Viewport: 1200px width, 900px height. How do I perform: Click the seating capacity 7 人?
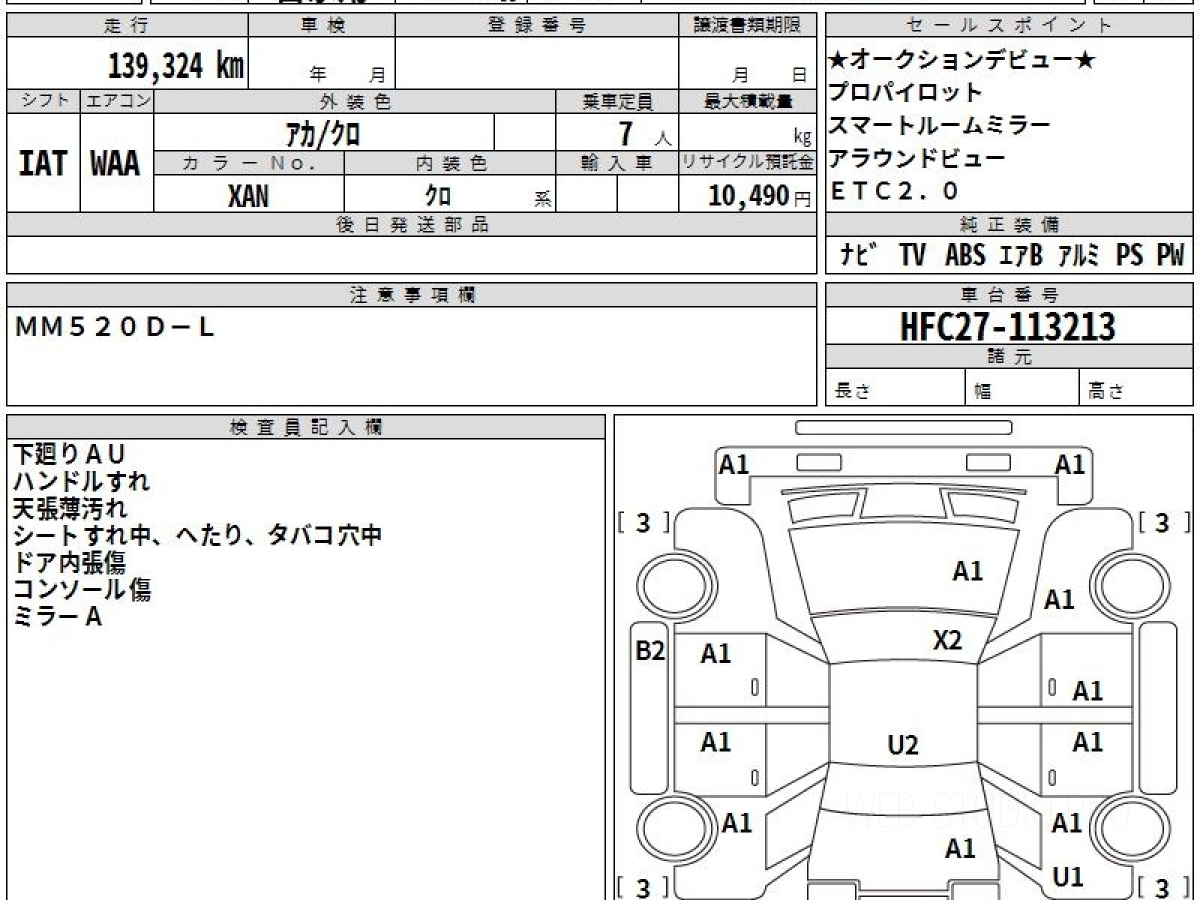645,133
